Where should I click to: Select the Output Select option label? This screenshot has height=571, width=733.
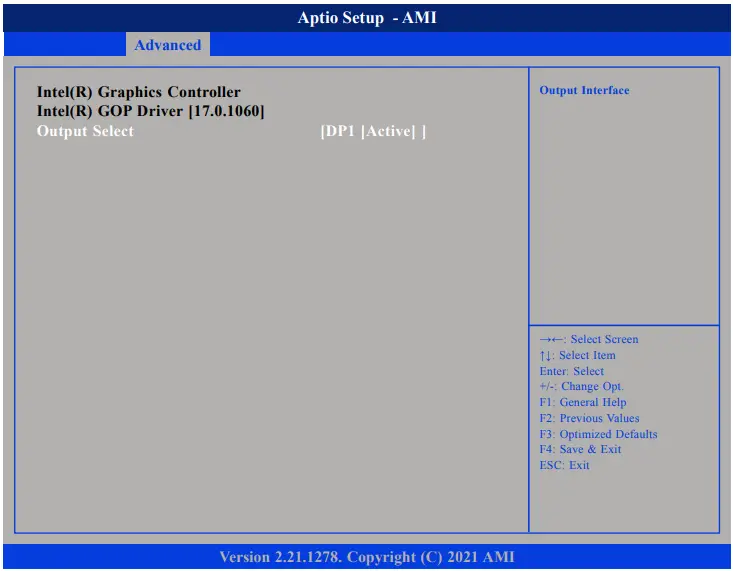[x=86, y=131]
